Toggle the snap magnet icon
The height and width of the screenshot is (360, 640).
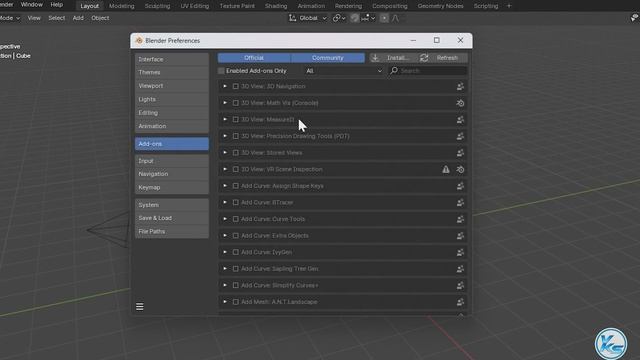[354, 18]
